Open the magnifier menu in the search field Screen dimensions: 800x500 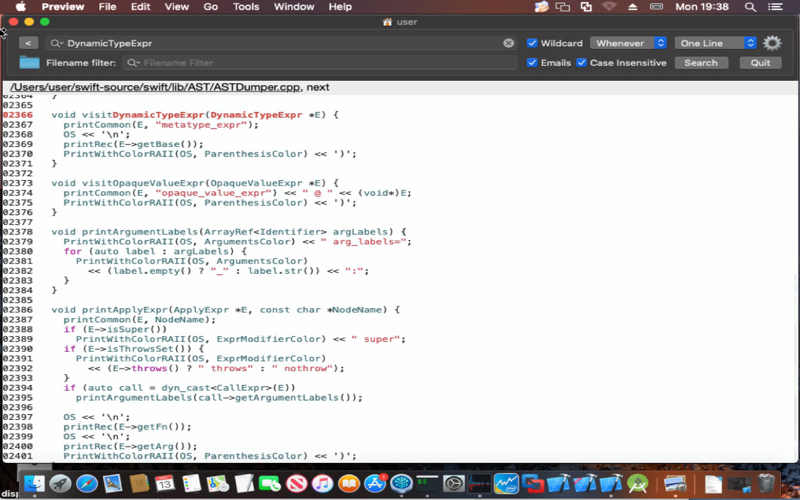(56, 43)
